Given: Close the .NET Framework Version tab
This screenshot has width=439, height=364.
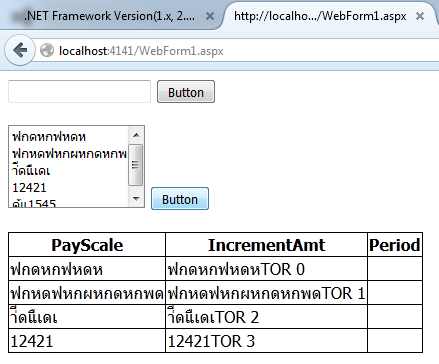Looking at the screenshot, I should click(x=210, y=16).
